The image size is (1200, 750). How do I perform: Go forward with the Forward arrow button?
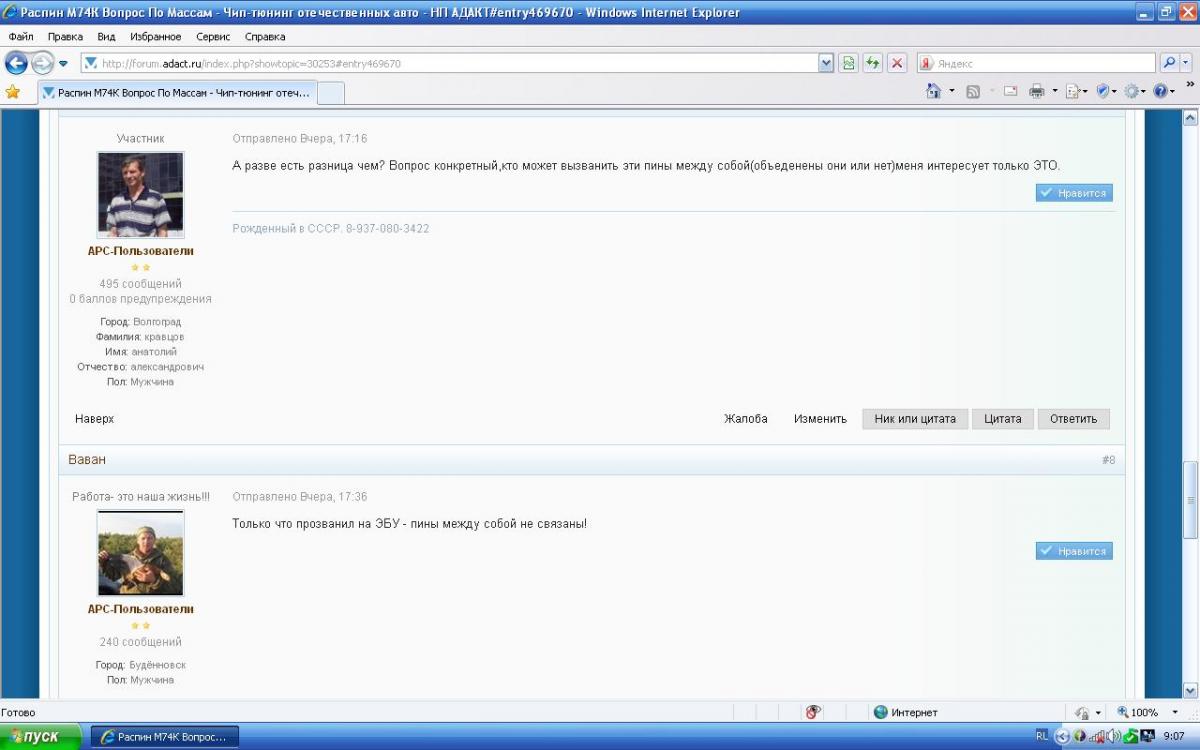tap(42, 63)
